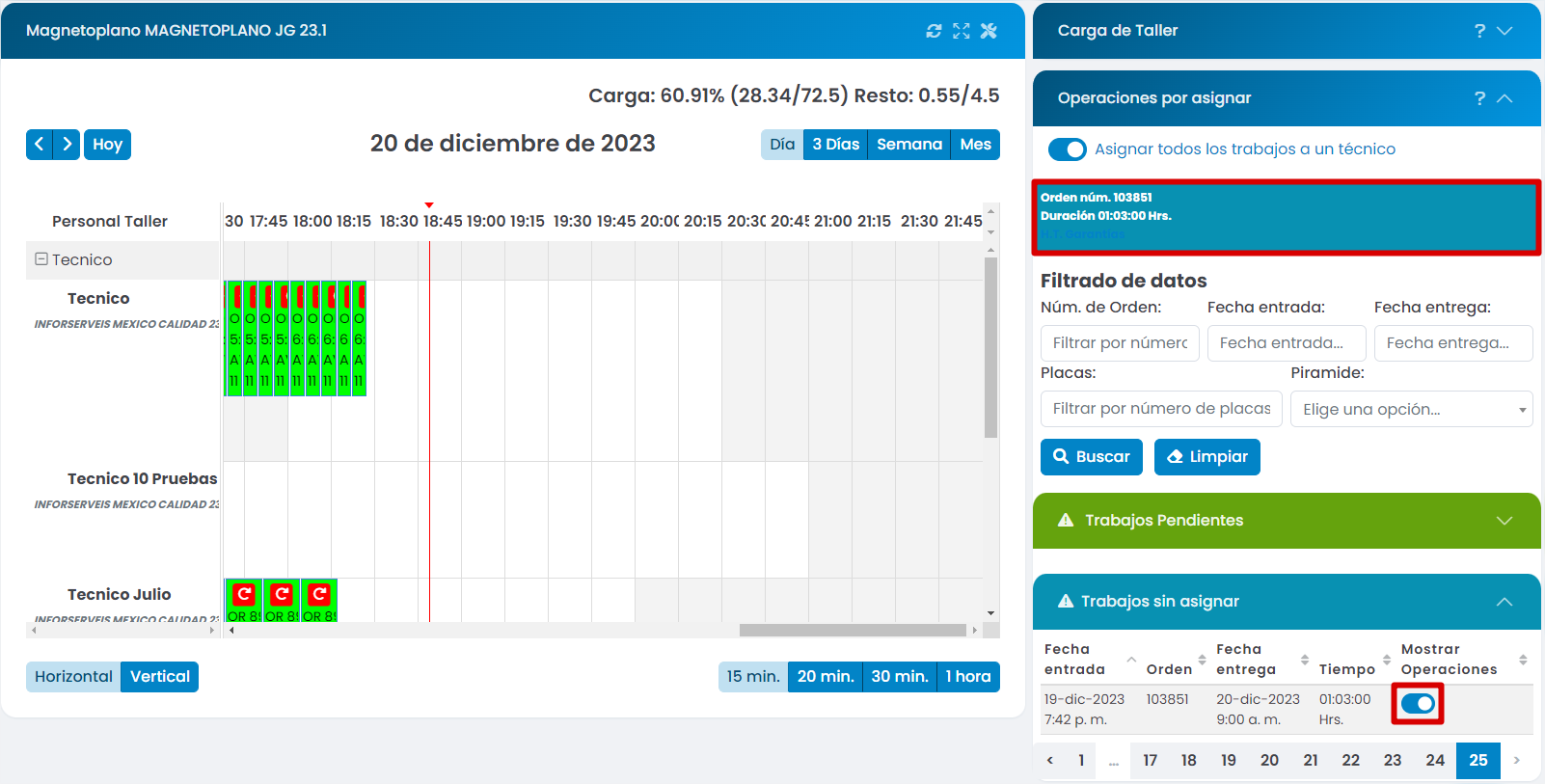The width and height of the screenshot is (1545, 784).
Task: Sort by Orden column
Action: tap(1202, 660)
